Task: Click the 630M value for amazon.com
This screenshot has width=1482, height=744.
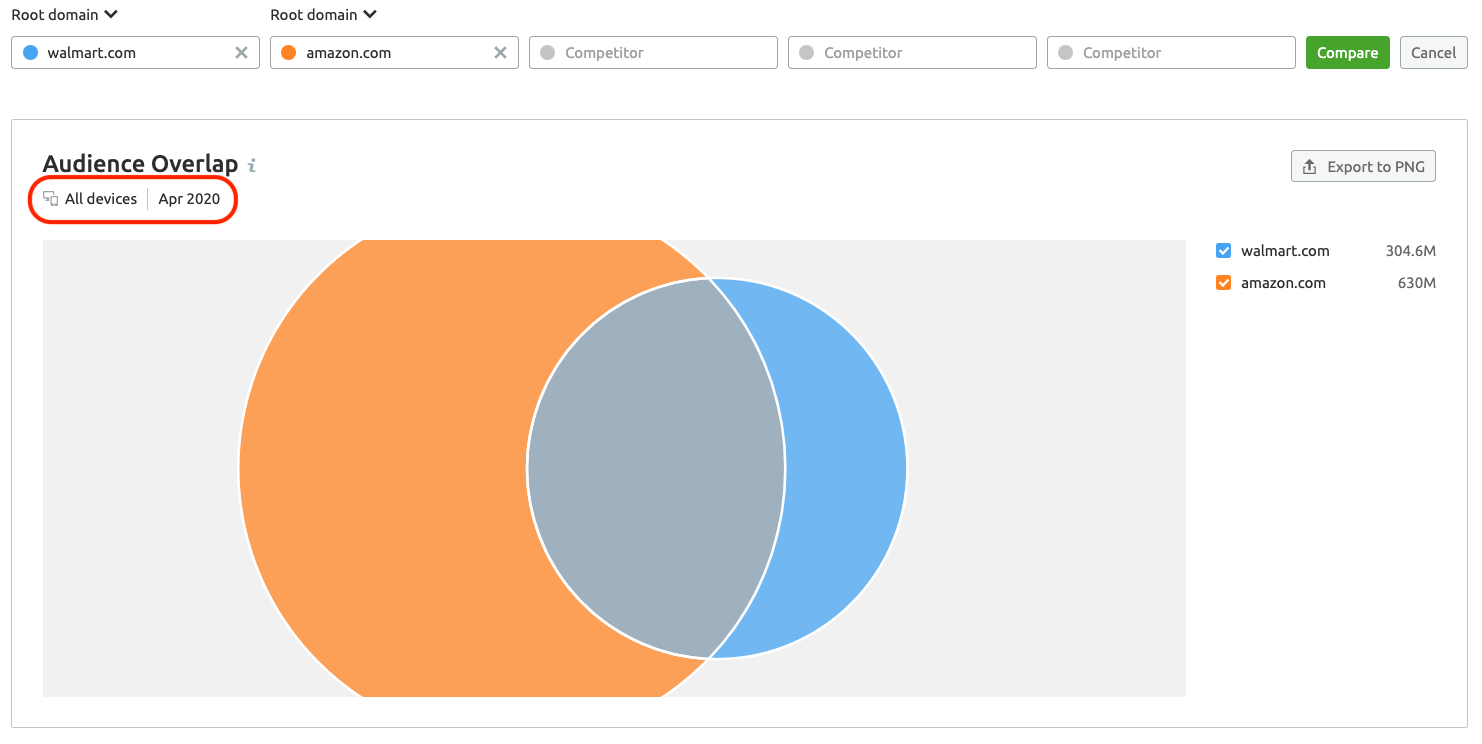Action: tap(1416, 283)
